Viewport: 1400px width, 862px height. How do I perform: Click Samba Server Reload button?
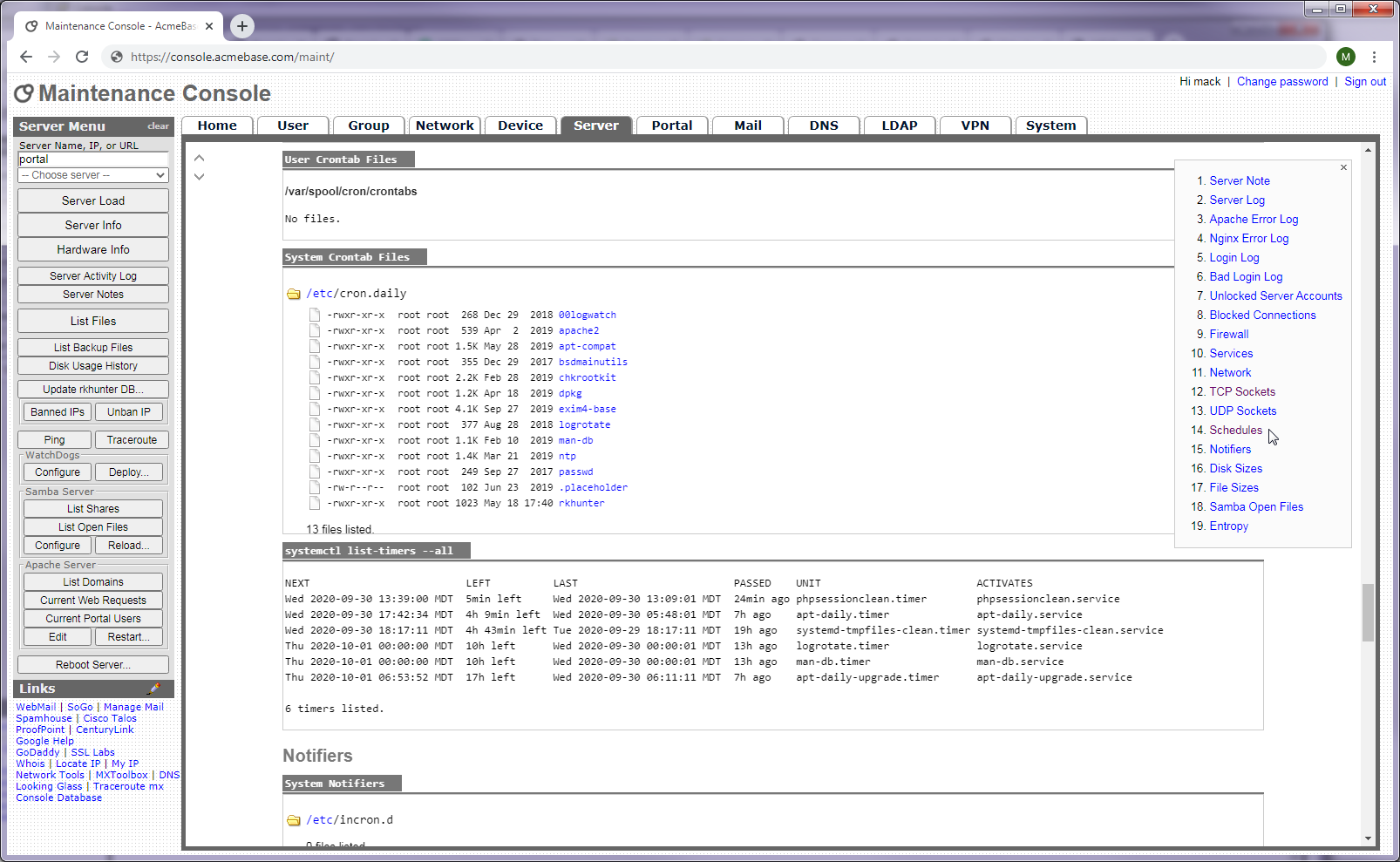(129, 546)
